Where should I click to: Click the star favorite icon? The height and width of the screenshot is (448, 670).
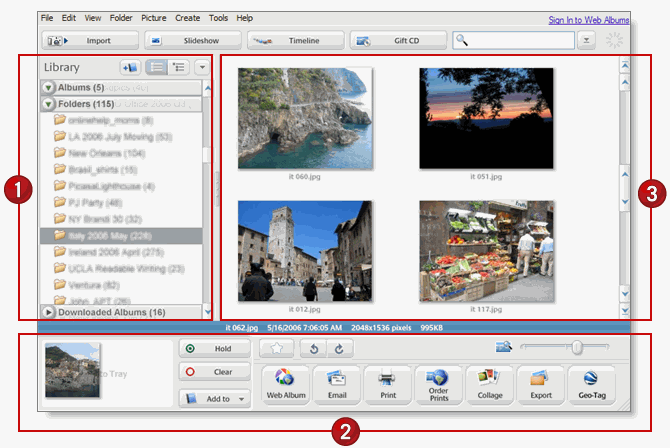pos(276,348)
